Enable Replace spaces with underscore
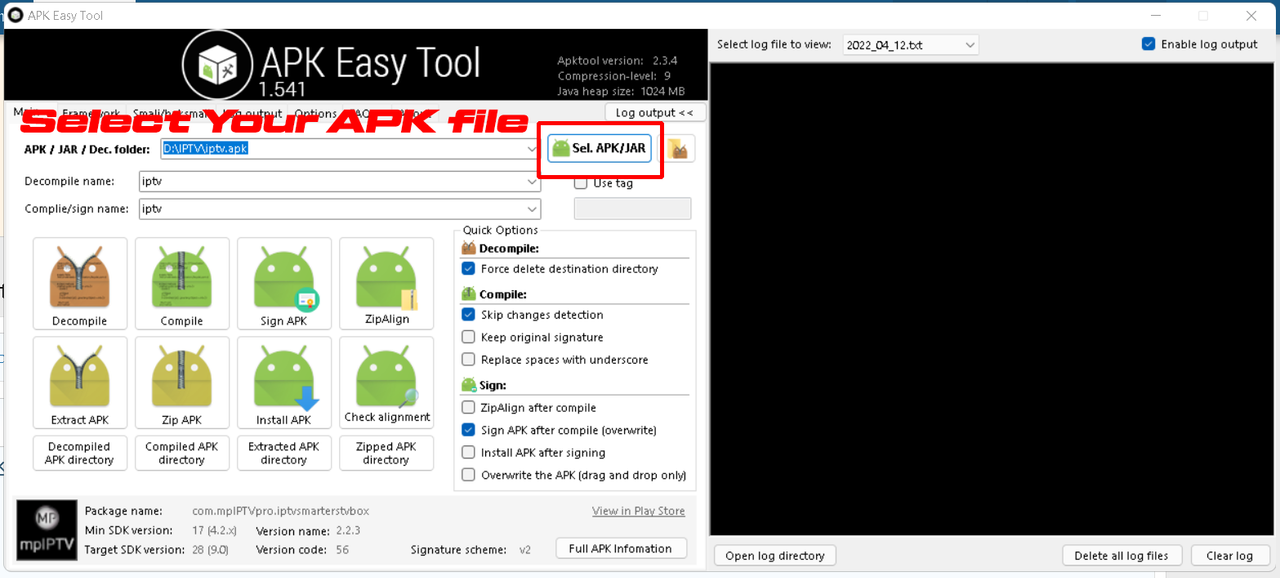This screenshot has height=578, width=1280. coord(468,360)
